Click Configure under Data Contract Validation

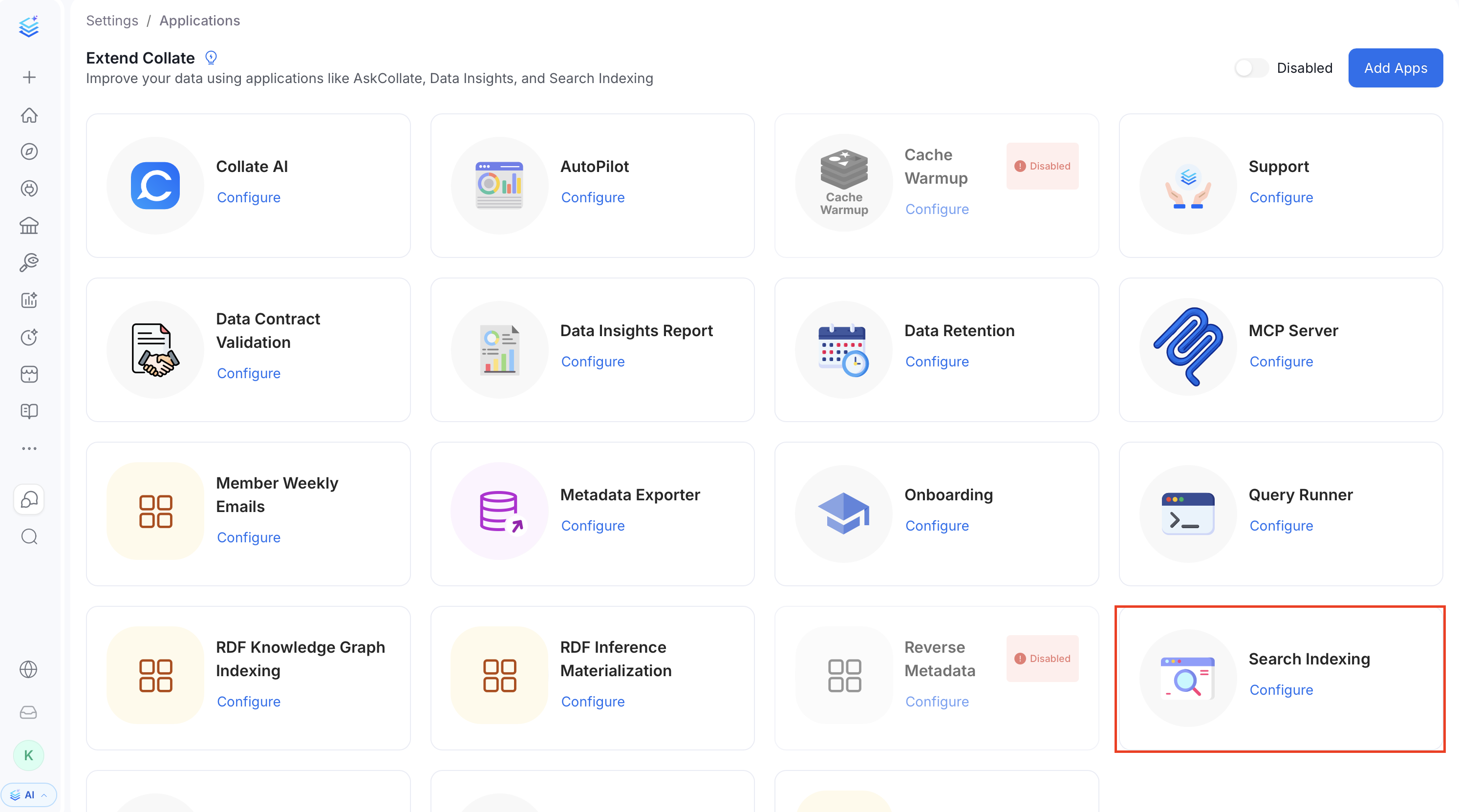(248, 374)
